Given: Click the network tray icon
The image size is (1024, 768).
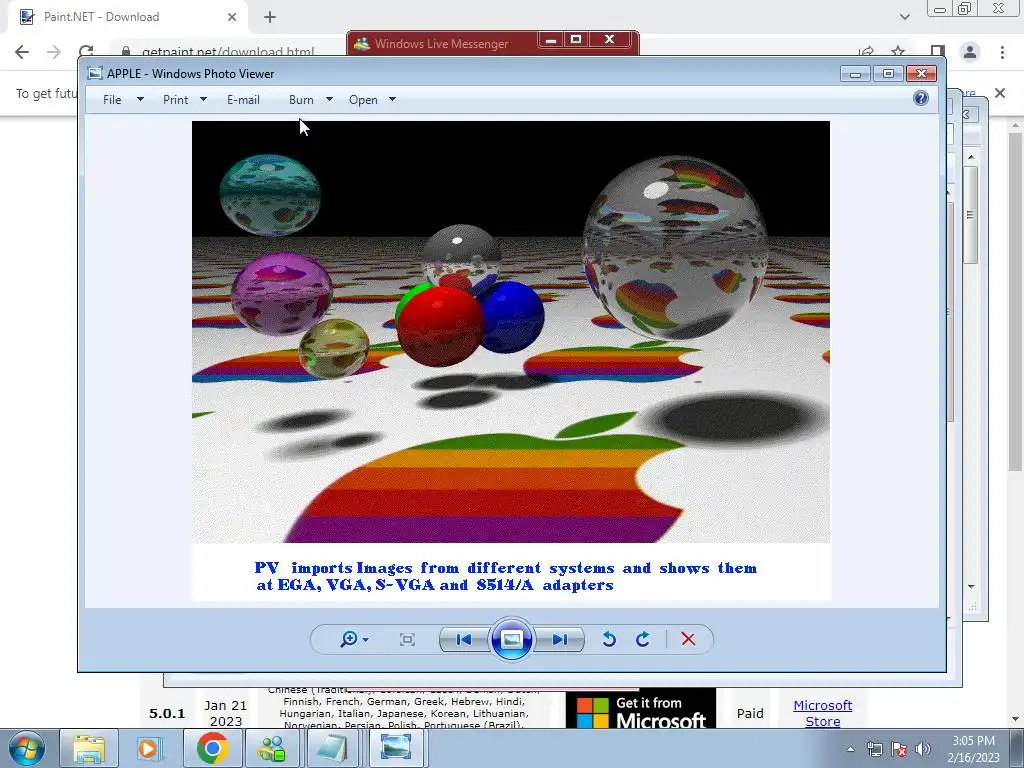Looking at the screenshot, I should pos(874,749).
